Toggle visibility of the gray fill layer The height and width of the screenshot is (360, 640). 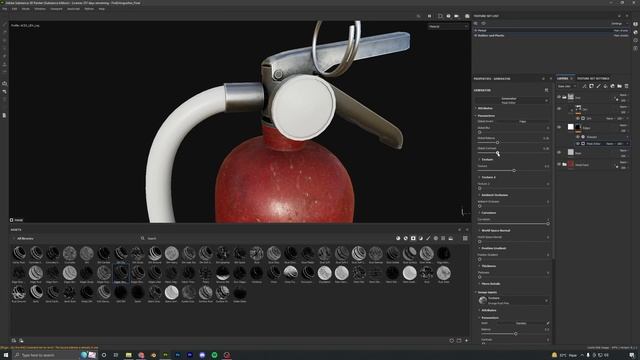(559, 152)
